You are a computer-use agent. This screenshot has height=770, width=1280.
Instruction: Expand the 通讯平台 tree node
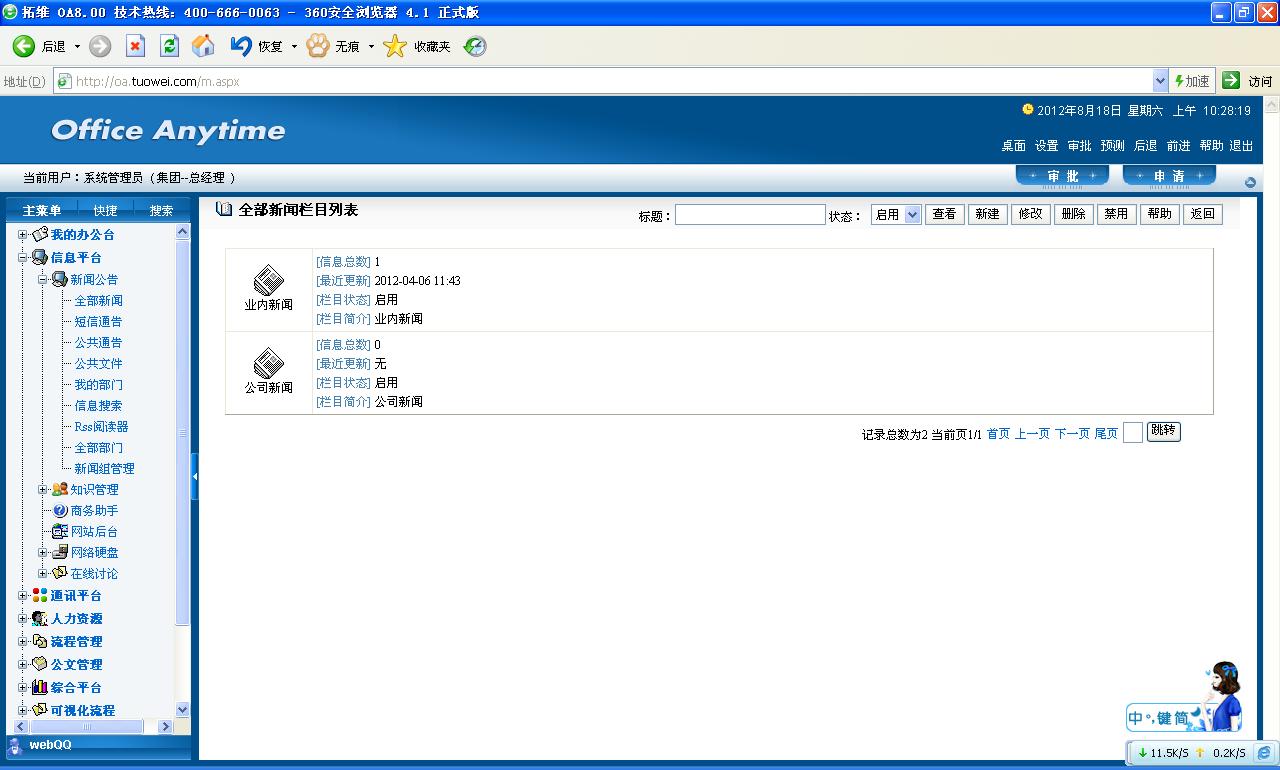click(23, 596)
